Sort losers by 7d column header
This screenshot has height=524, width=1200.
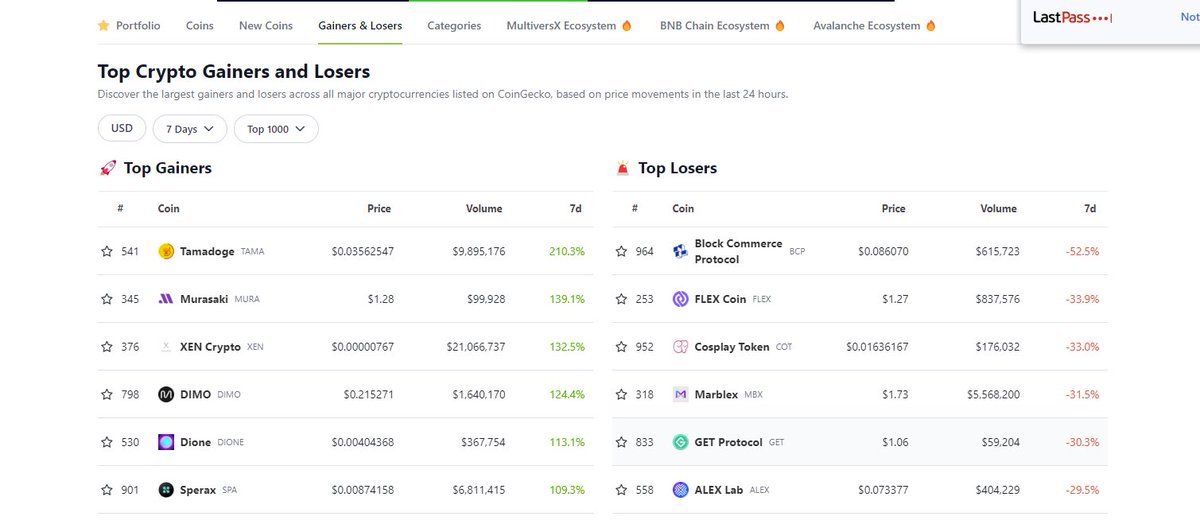coord(1090,209)
